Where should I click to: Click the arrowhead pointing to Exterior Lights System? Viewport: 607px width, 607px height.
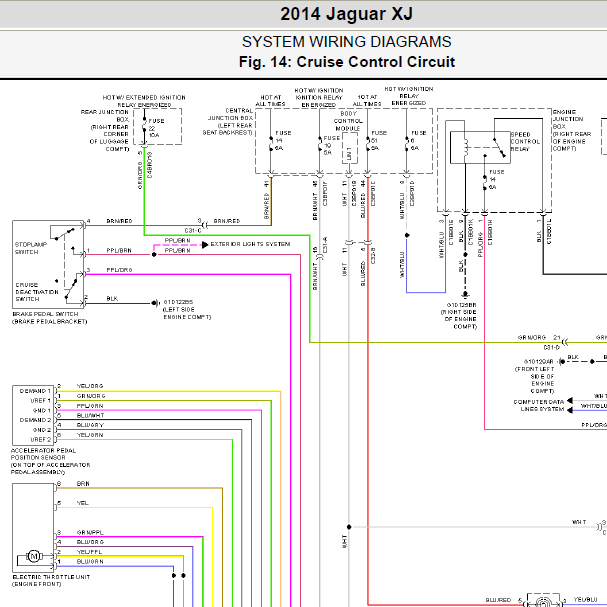tap(205, 245)
